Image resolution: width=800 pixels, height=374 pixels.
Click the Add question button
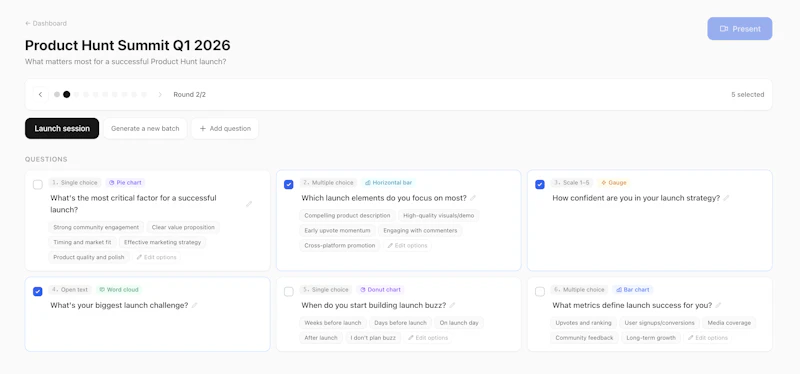click(225, 129)
